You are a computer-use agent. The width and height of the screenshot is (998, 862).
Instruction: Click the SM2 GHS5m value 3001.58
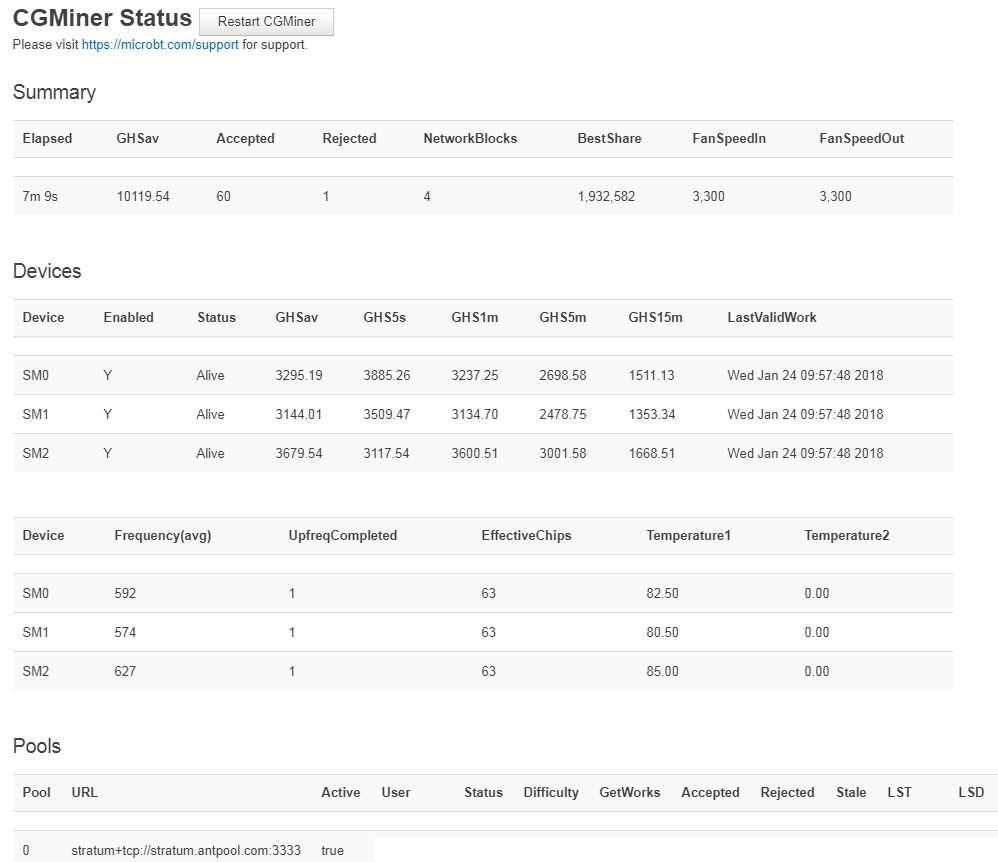point(563,453)
